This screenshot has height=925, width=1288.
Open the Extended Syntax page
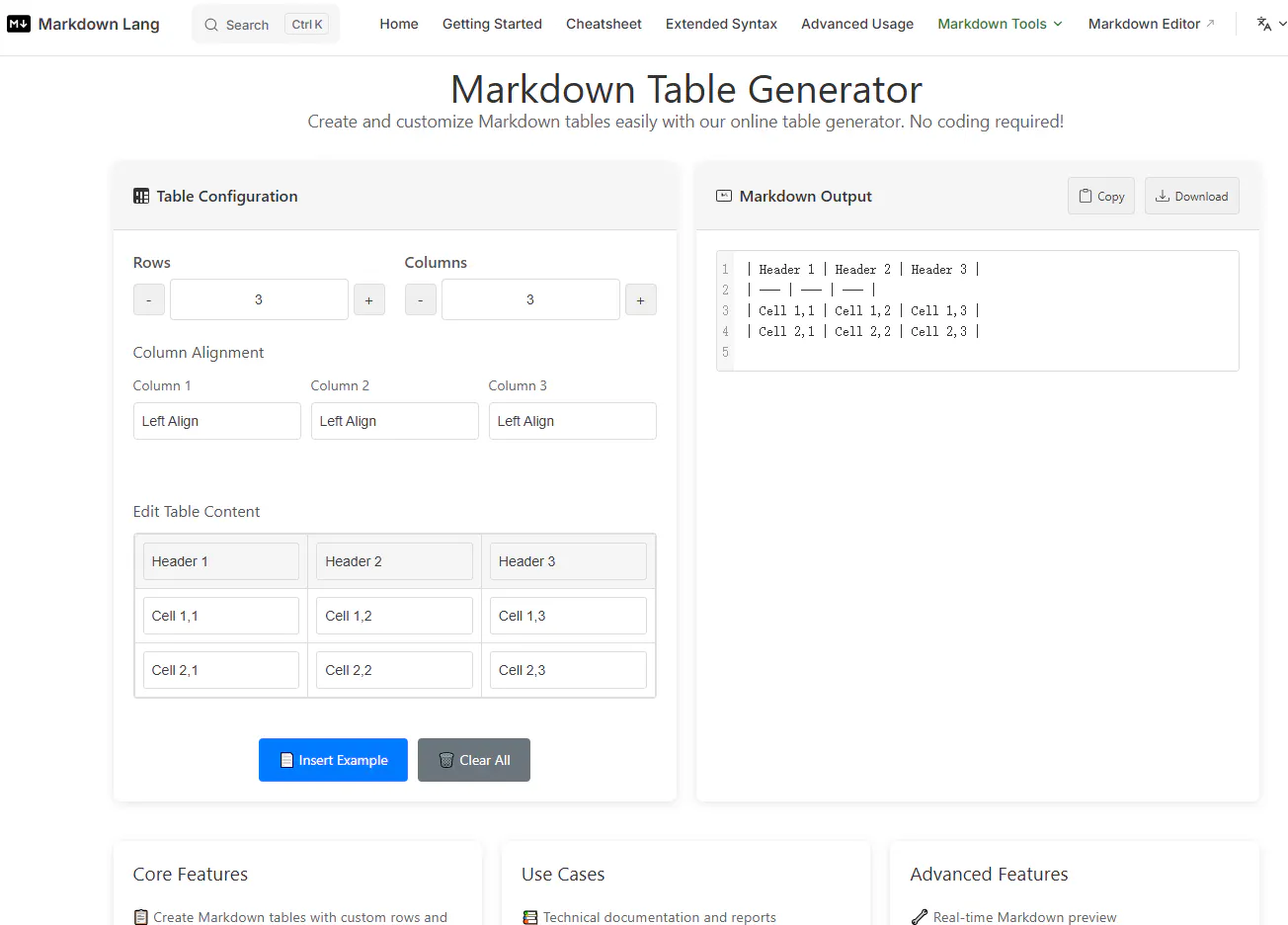click(721, 24)
